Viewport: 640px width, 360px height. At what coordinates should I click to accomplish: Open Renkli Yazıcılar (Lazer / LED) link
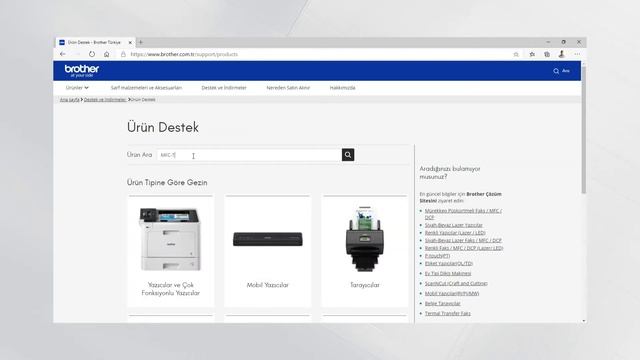click(455, 233)
